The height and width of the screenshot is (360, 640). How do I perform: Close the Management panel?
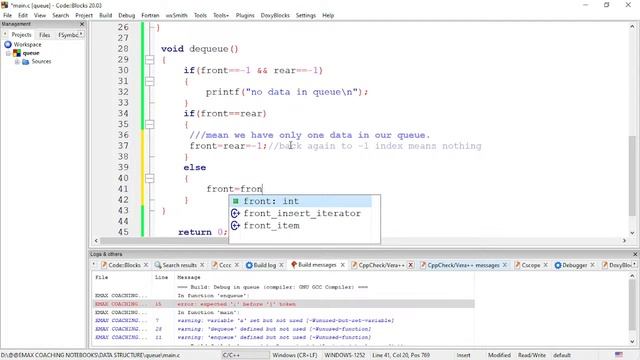82,24
